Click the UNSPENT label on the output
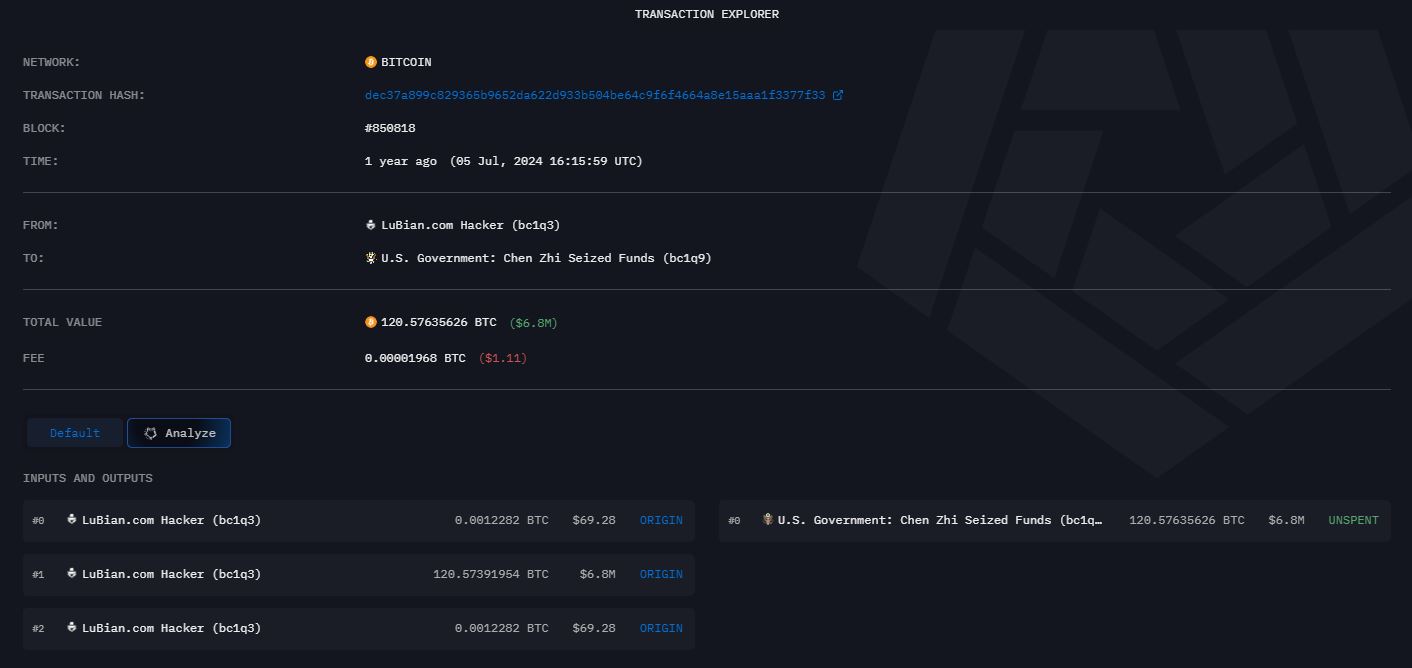Screen dimensions: 1412x668 coord(1353,520)
